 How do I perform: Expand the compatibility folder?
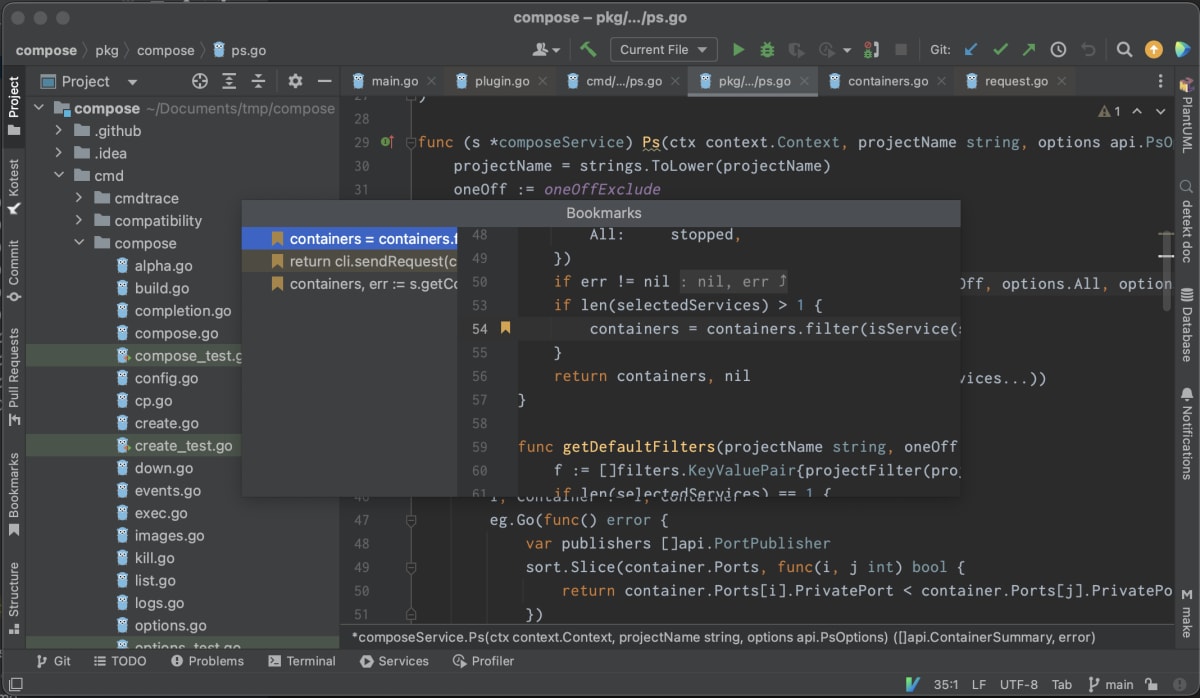(x=79, y=221)
